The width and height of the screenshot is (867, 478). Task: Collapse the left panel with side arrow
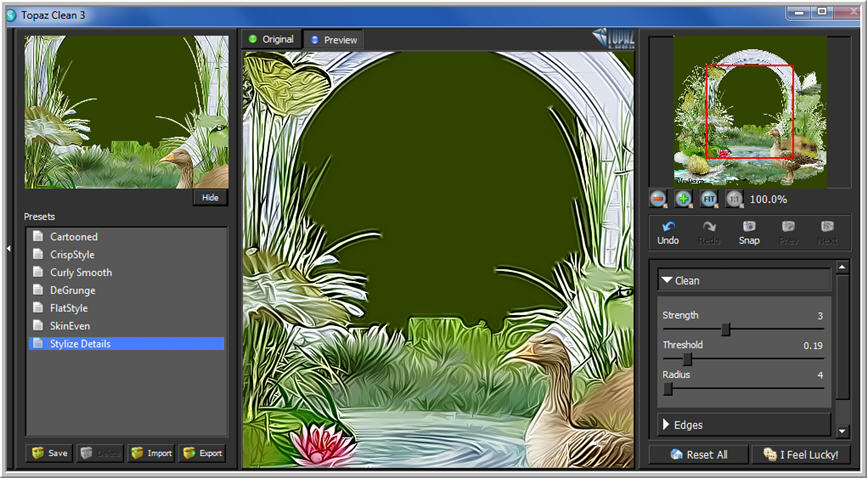[8, 249]
